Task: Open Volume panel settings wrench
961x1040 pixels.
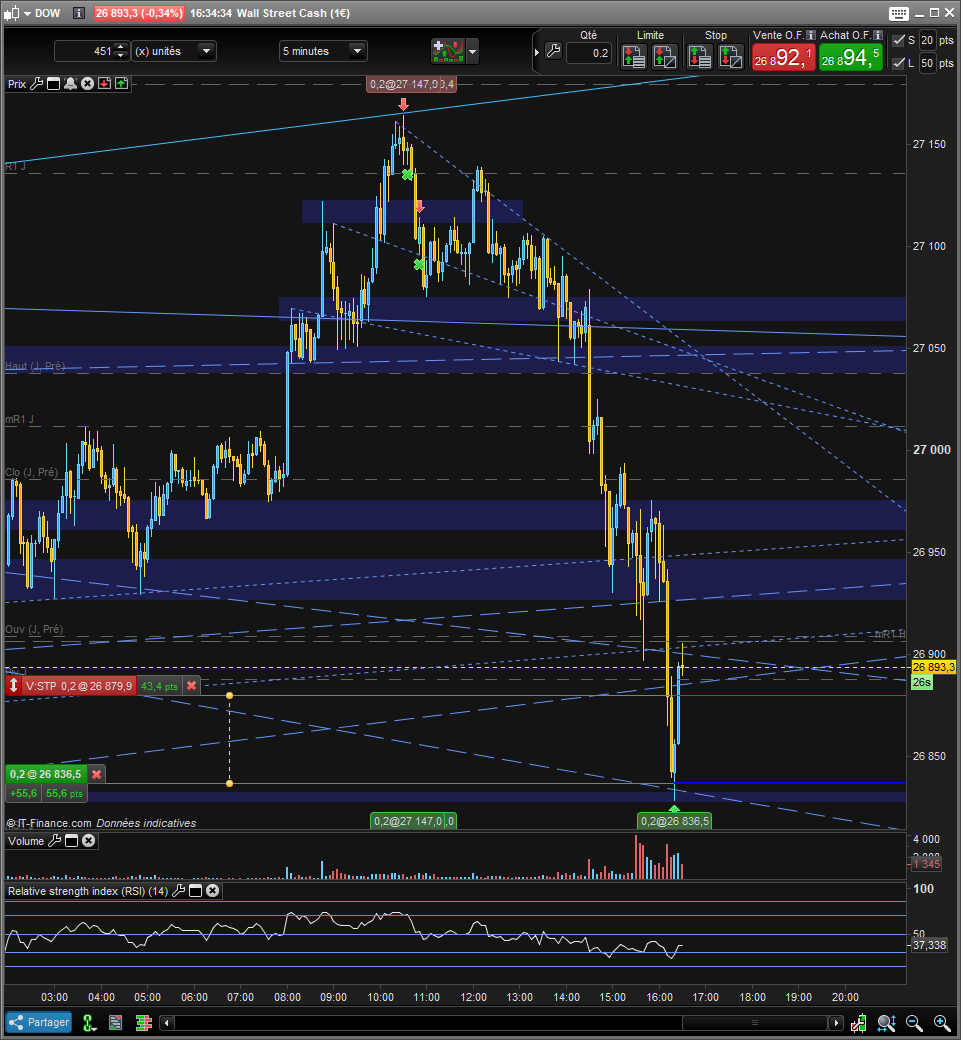Action: 54,841
